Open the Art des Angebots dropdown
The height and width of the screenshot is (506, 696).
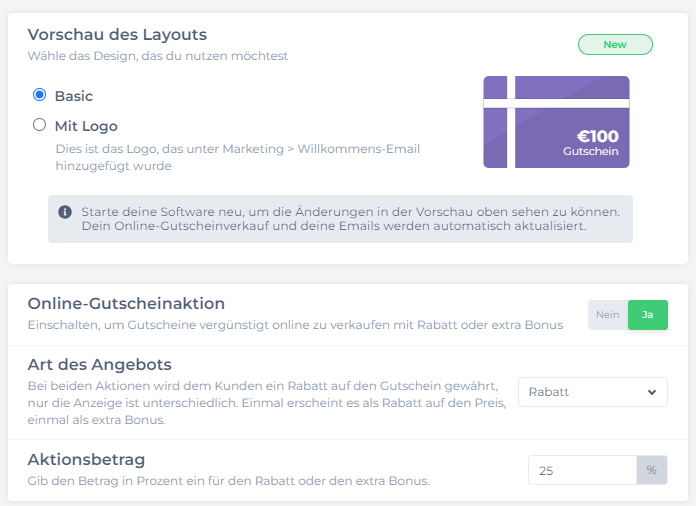(x=593, y=392)
